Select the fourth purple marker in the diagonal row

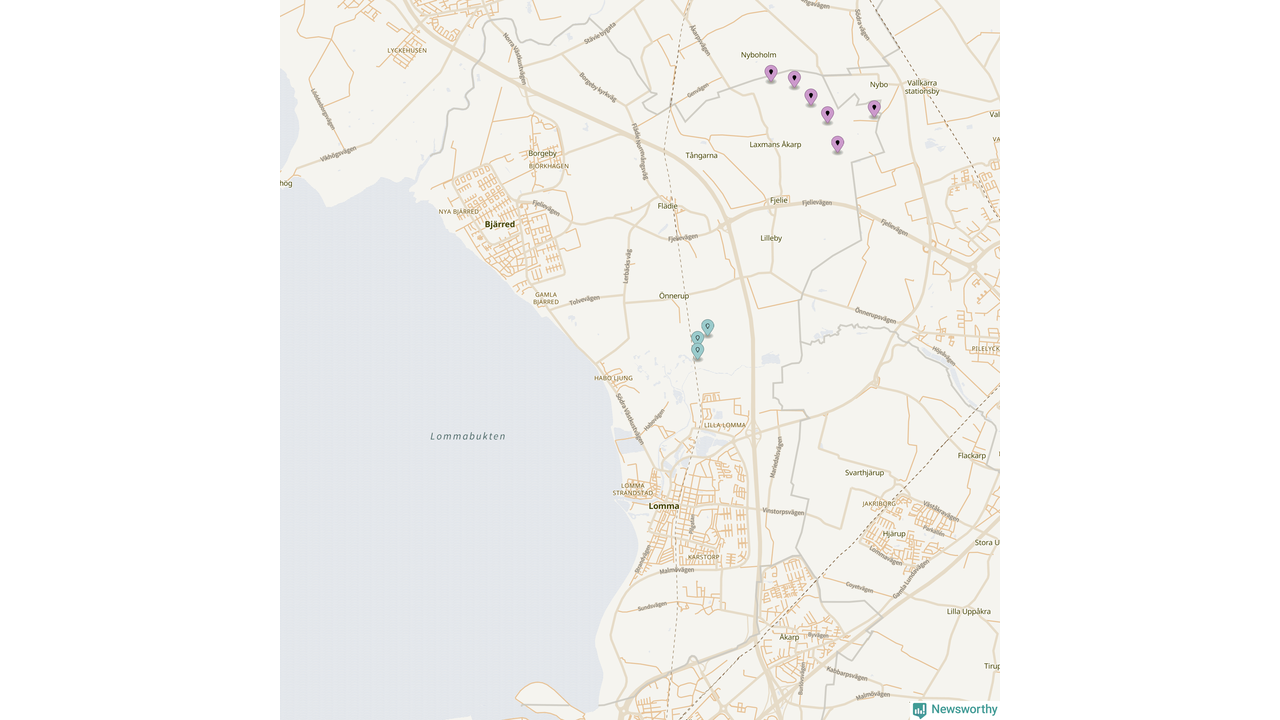click(828, 114)
